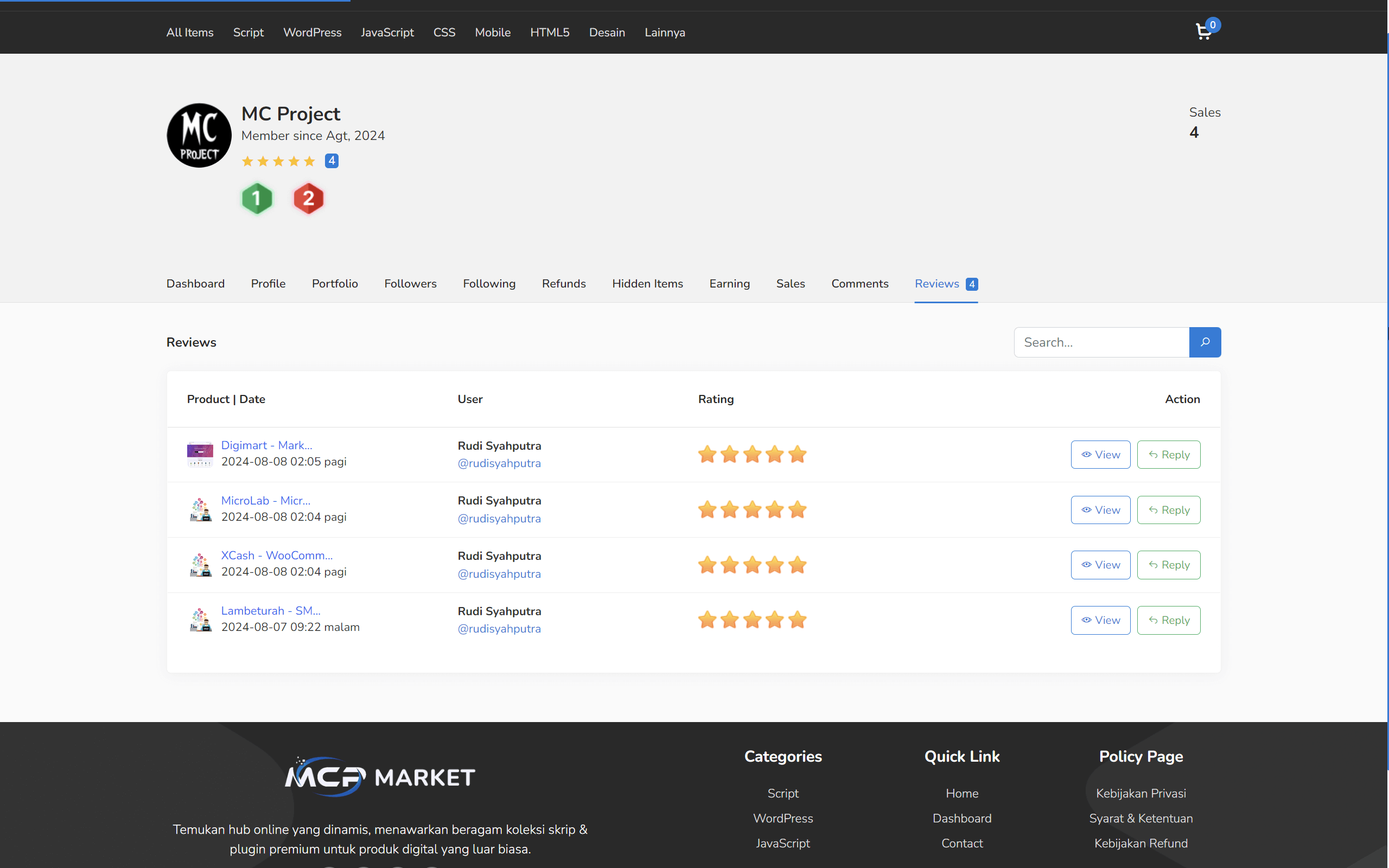Reply to the XCash review

coord(1169,565)
